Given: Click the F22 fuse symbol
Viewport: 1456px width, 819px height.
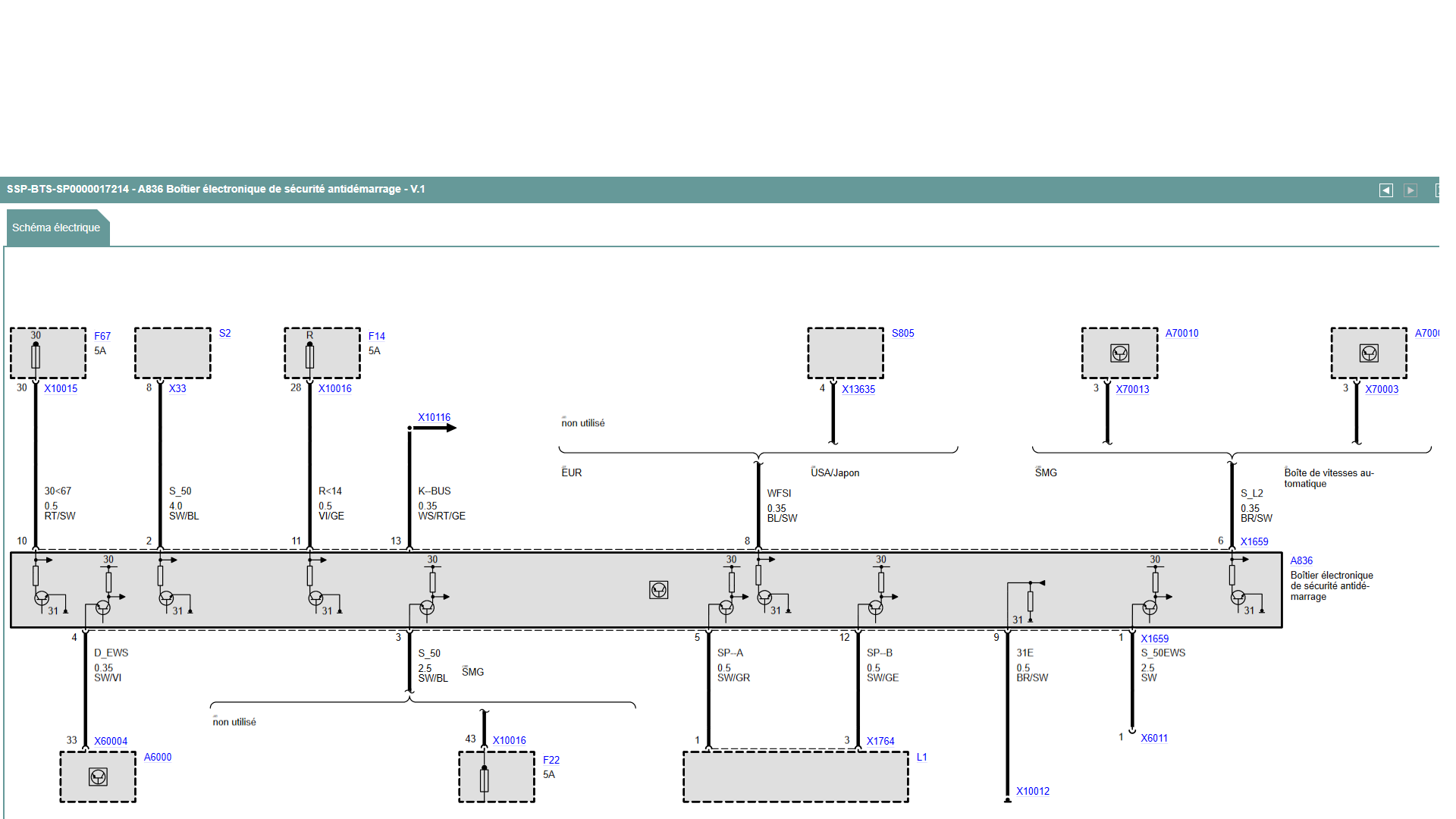Looking at the screenshot, I should (x=484, y=779).
